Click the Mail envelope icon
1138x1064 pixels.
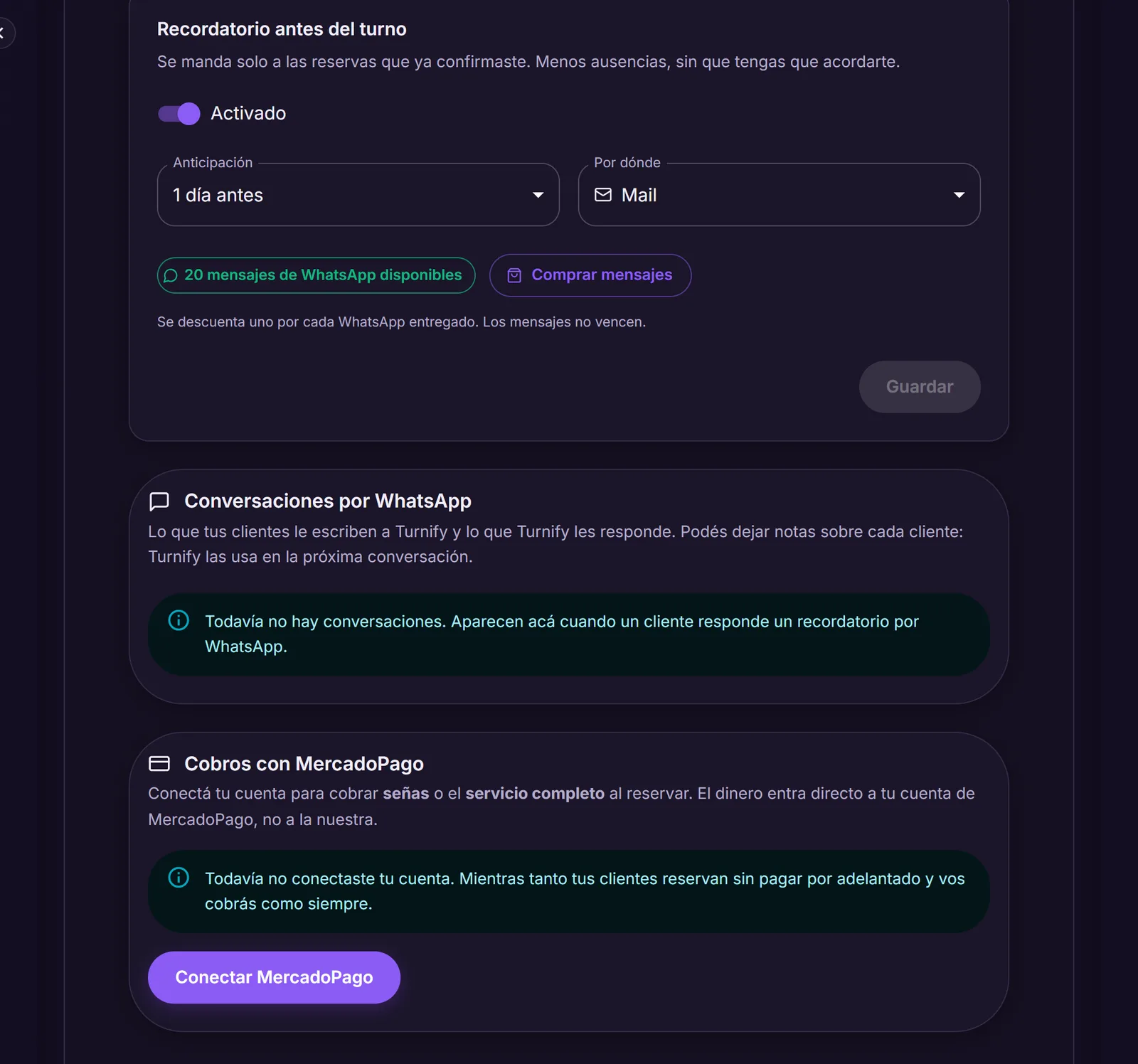[x=603, y=195]
